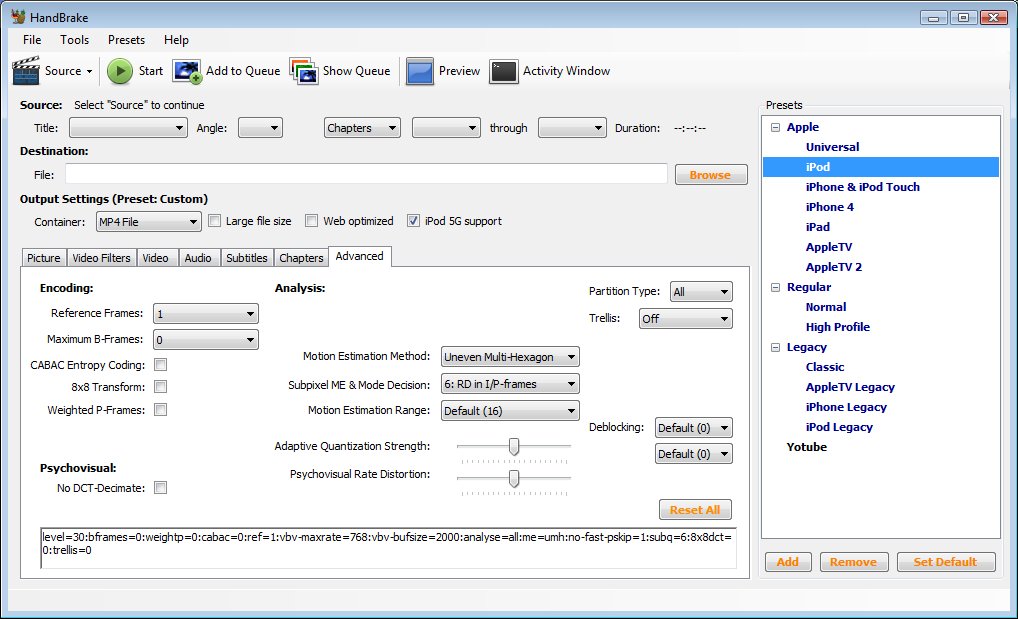Enable the 8x8 Transform checkbox

[160, 386]
